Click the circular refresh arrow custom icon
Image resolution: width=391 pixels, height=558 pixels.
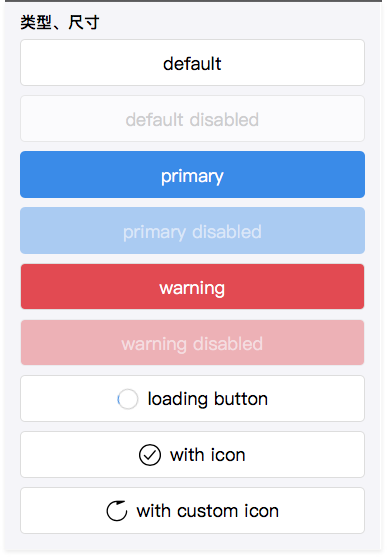117,511
